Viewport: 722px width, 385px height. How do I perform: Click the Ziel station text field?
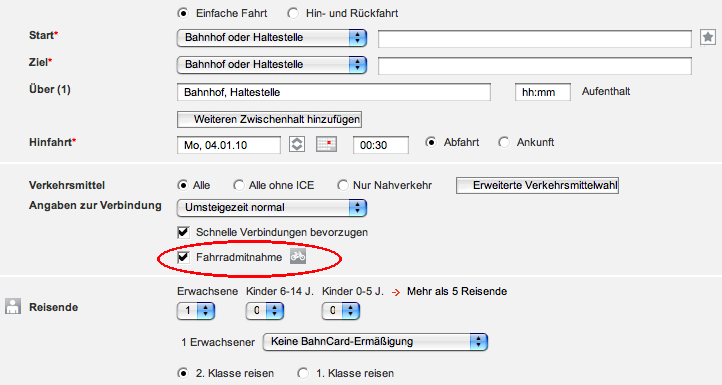click(x=535, y=66)
